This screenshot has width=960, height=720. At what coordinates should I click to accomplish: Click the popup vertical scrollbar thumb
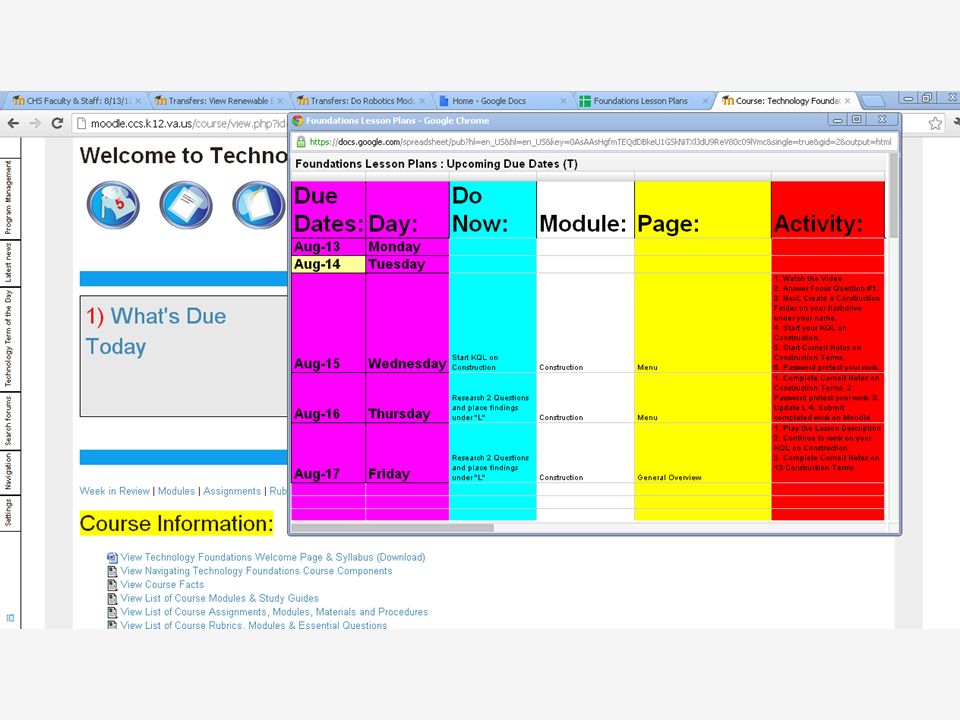(894, 195)
